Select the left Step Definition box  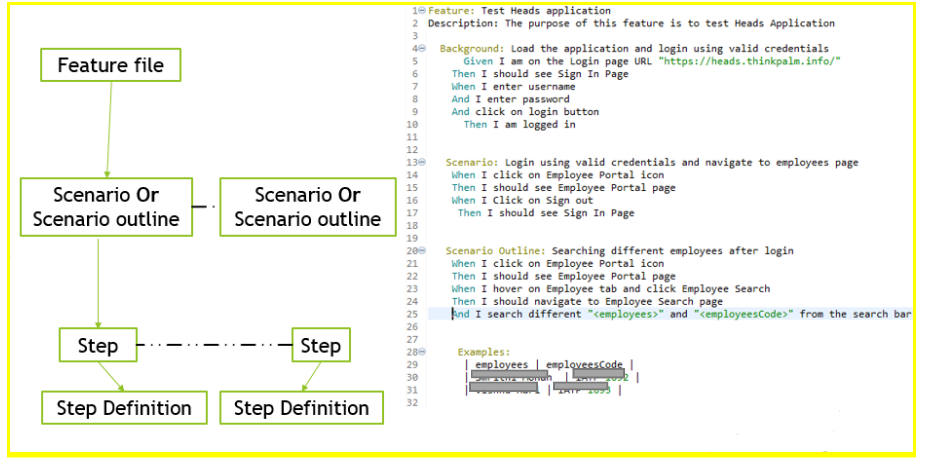[123, 407]
